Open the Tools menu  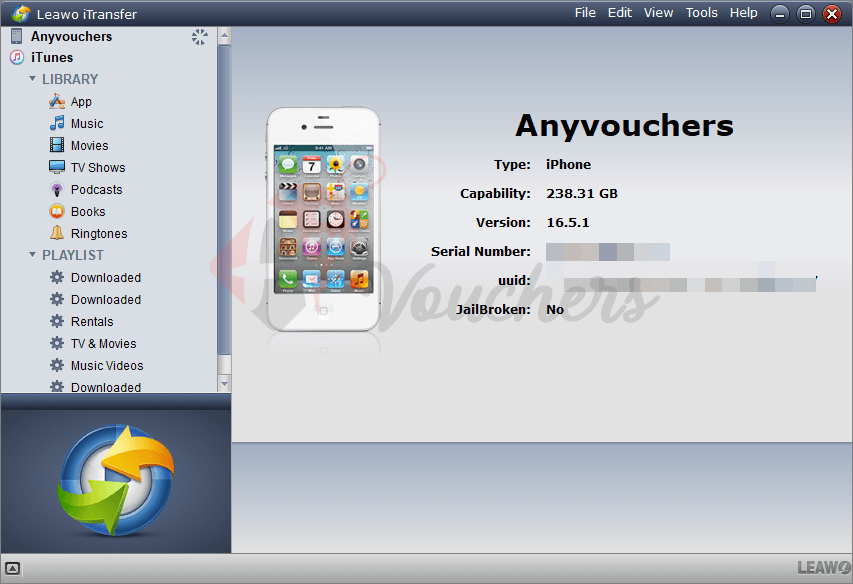pyautogui.click(x=701, y=13)
